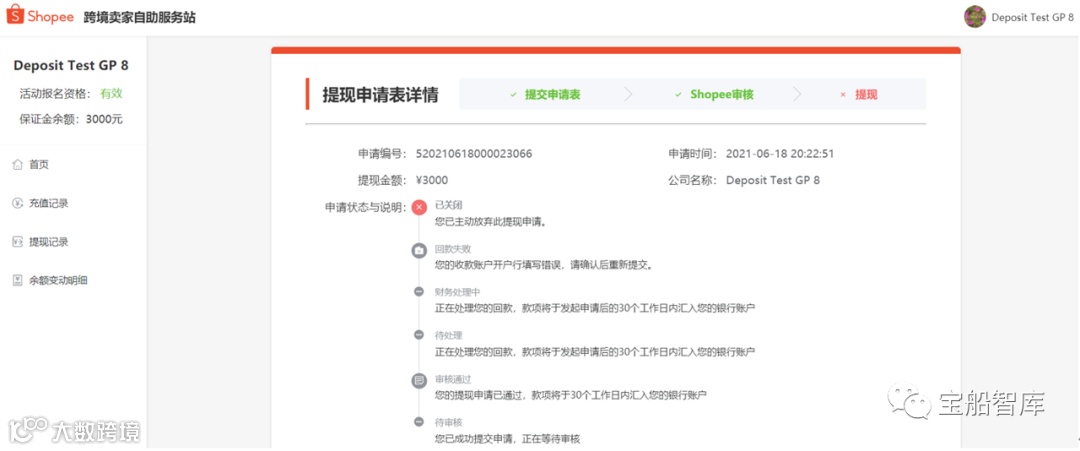Click the 回款失败 timeline icon

(x=419, y=250)
